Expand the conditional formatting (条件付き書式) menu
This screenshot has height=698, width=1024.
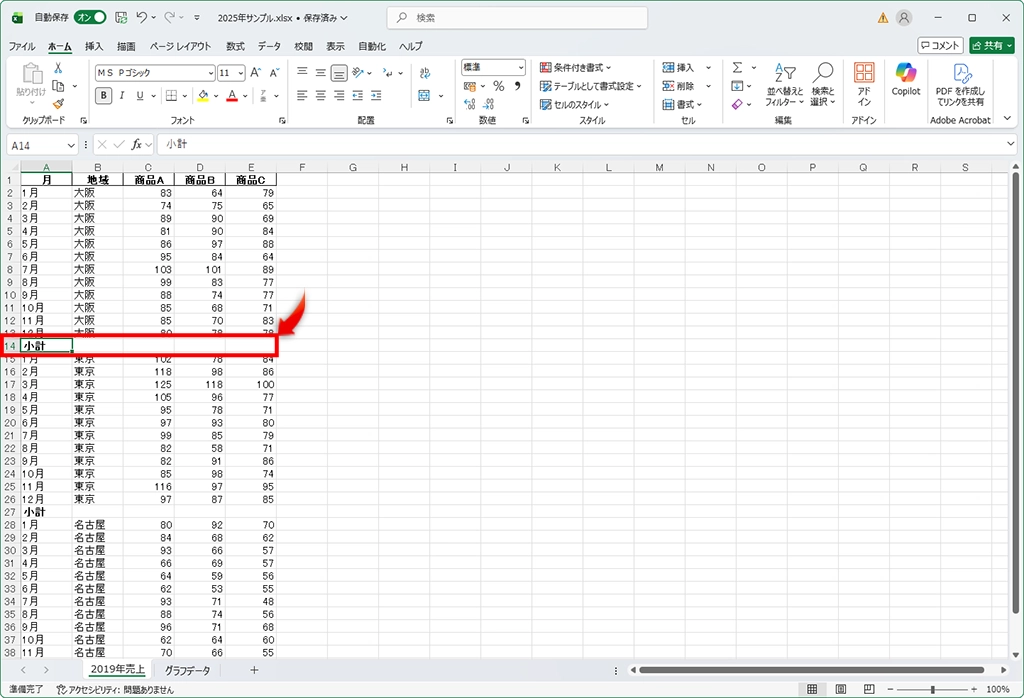point(575,68)
